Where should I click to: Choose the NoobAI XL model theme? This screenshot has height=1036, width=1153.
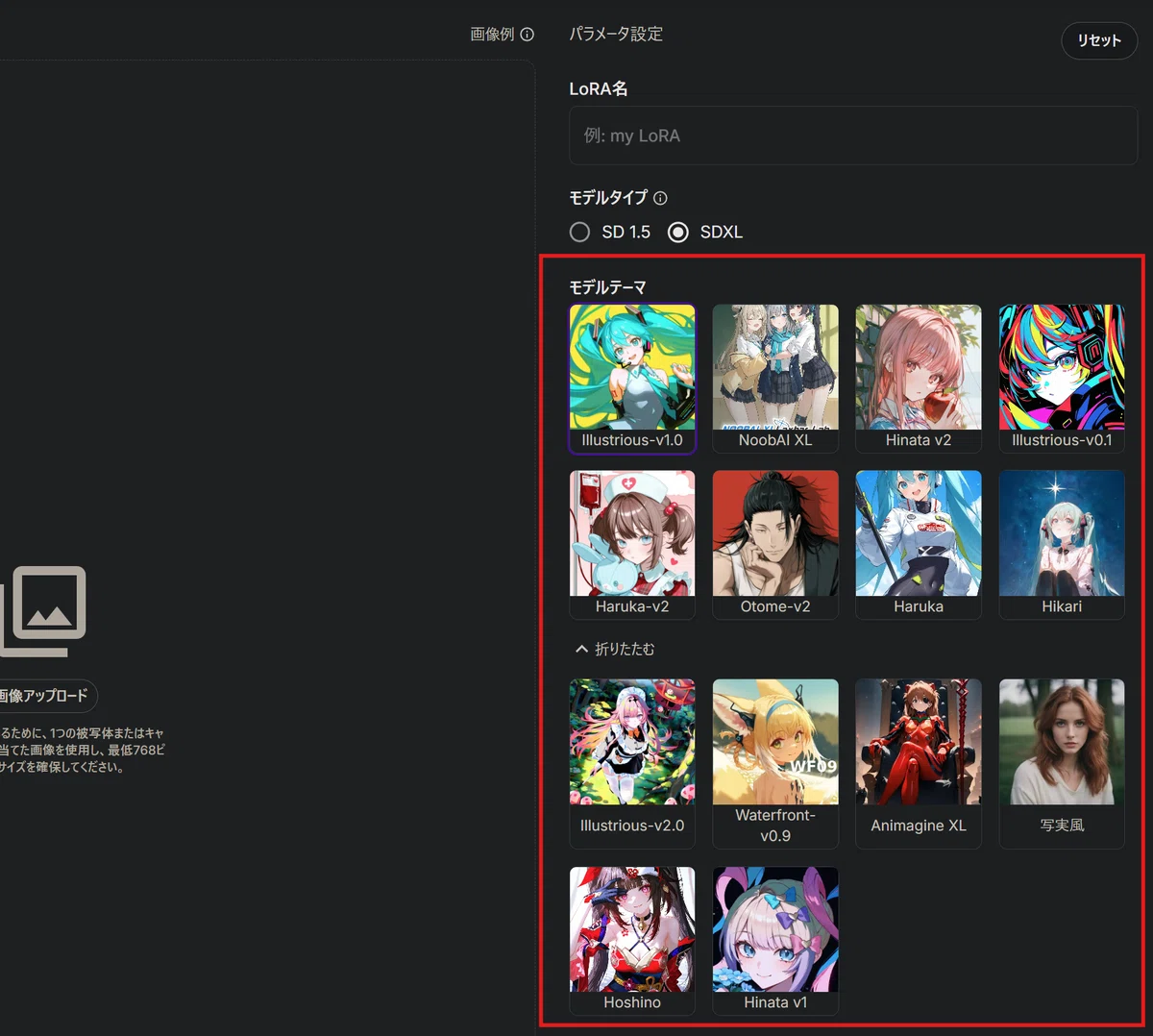click(775, 379)
